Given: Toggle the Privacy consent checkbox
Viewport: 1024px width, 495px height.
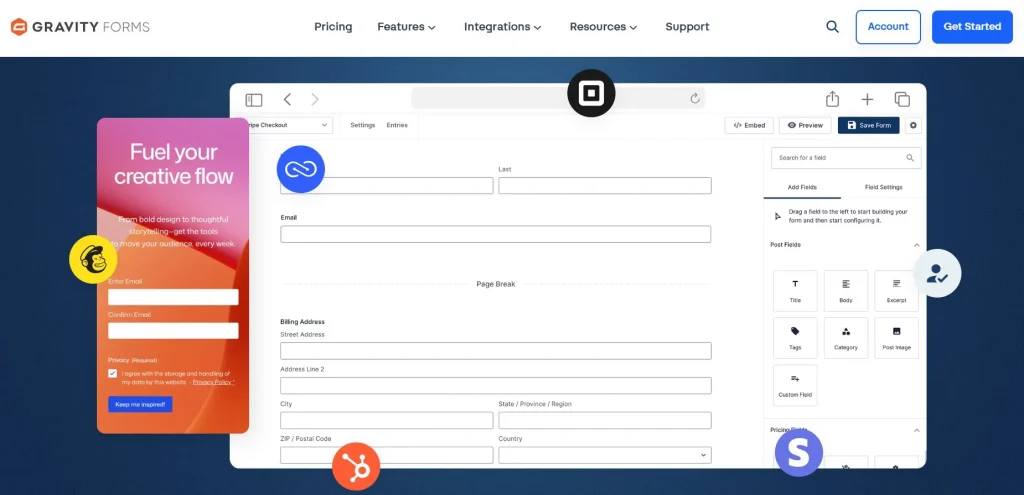Looking at the screenshot, I should [x=113, y=374].
